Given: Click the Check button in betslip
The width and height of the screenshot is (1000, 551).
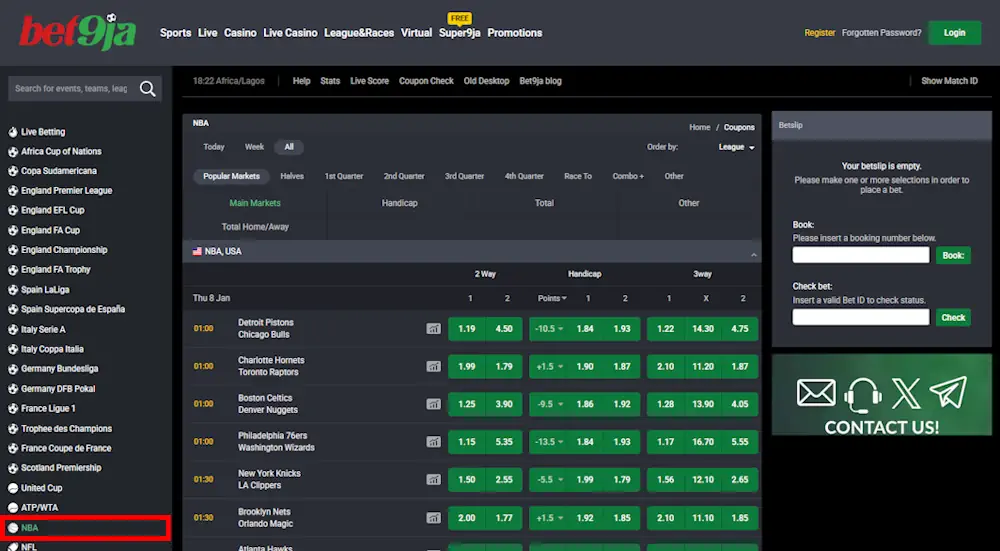Looking at the screenshot, I should [953, 318].
